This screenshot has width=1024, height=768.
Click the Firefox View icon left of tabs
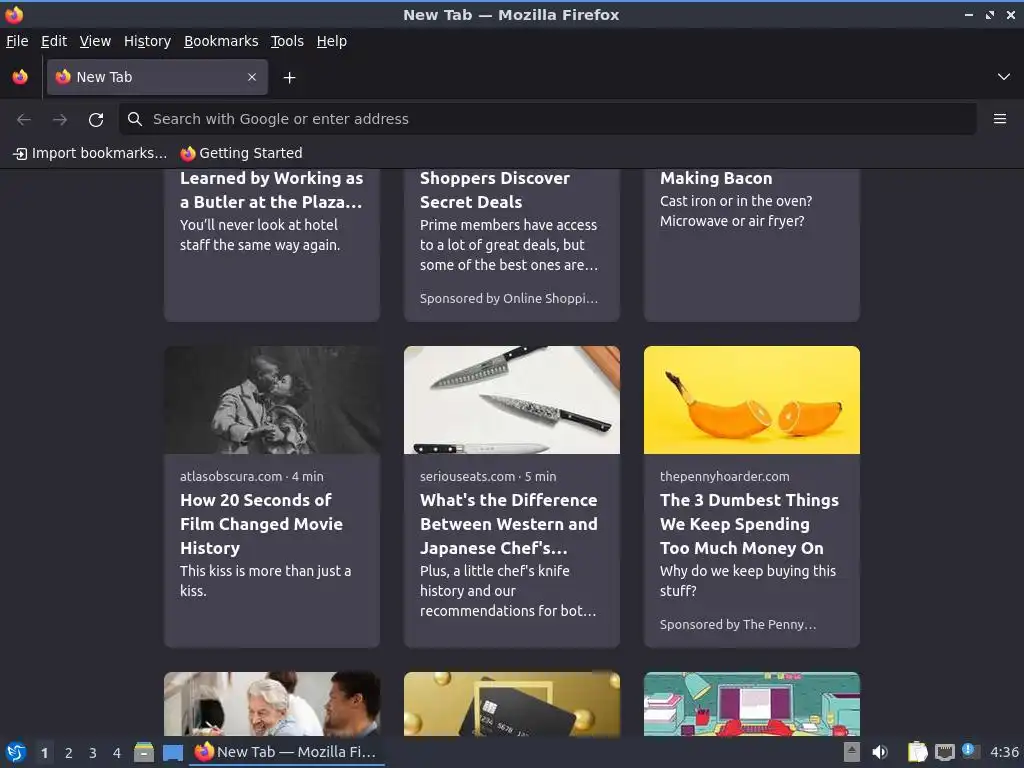[20, 77]
